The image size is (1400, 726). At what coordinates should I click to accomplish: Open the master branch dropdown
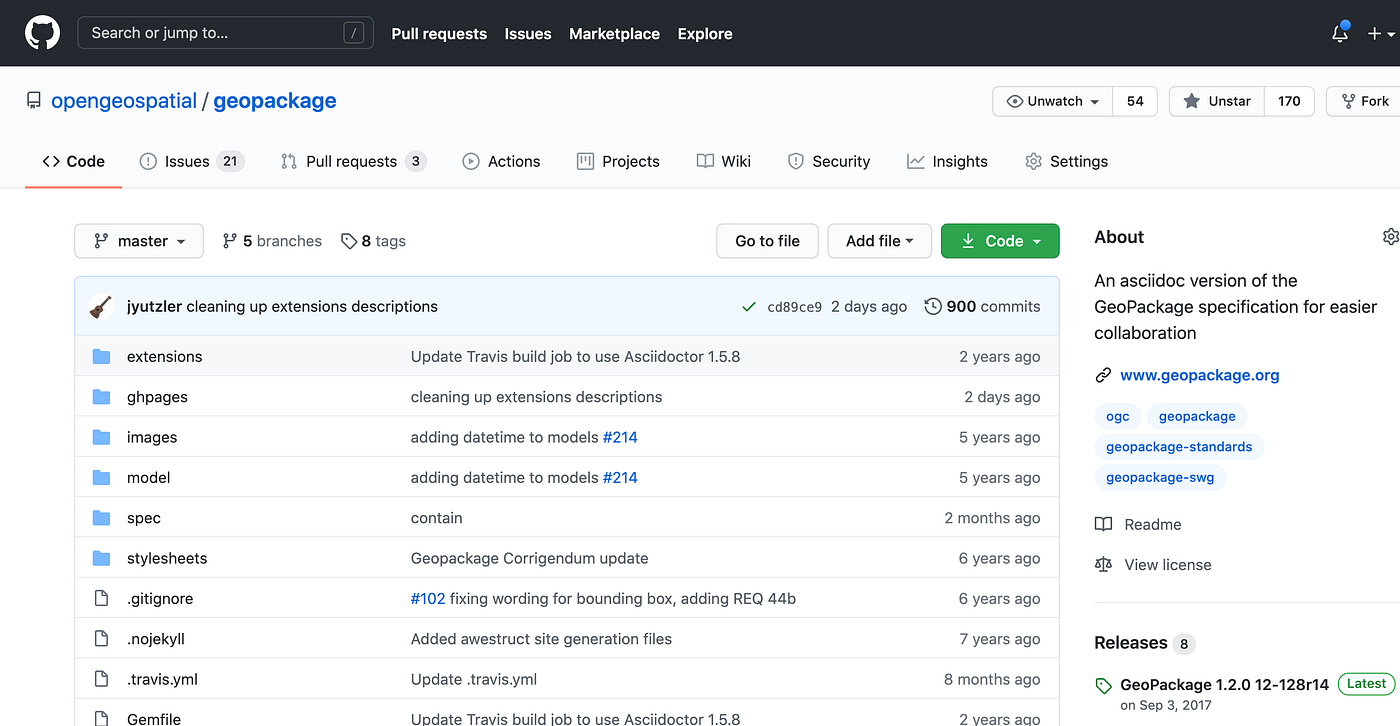pyautogui.click(x=139, y=241)
